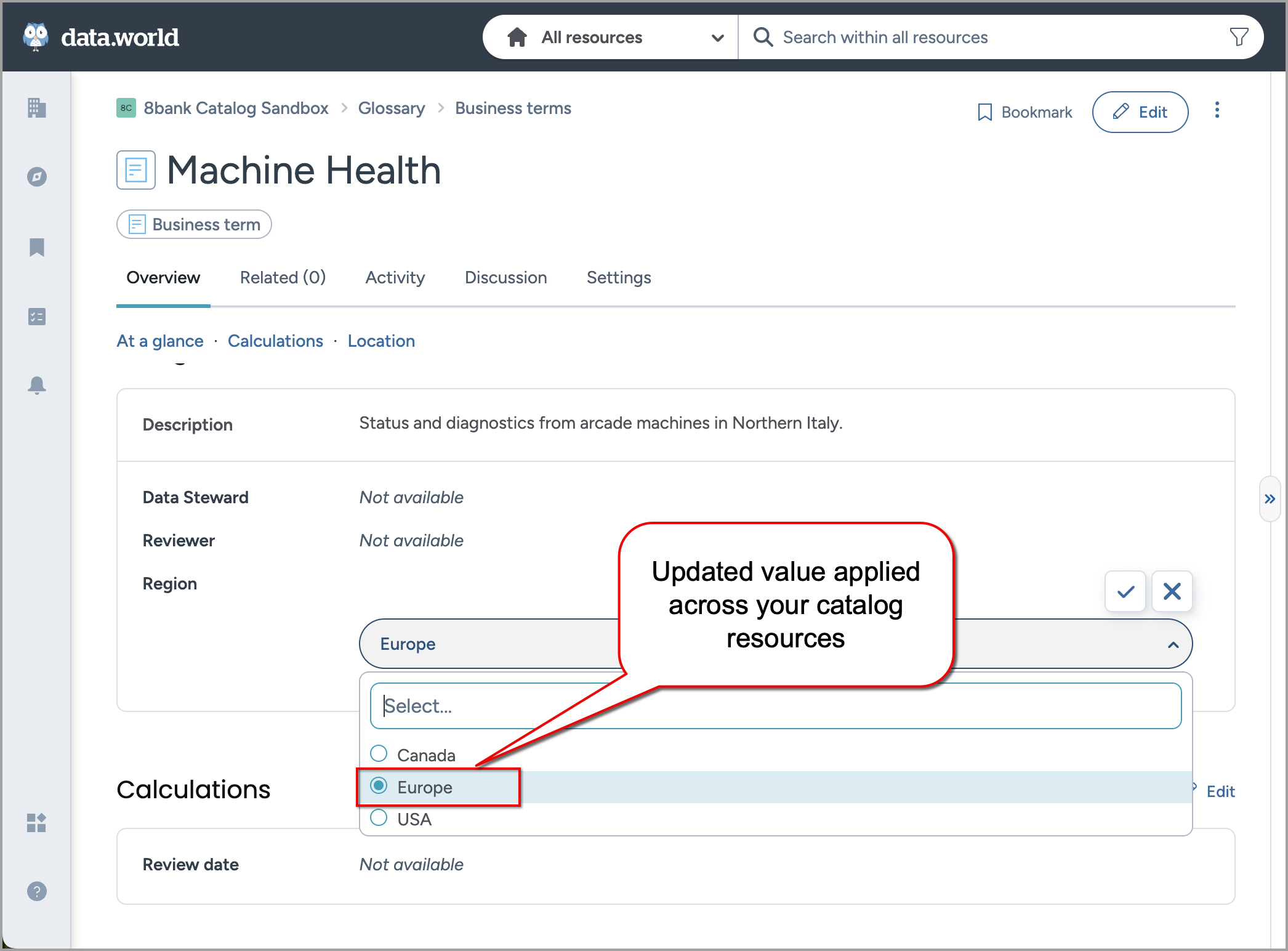
Task: Select the USA radio option
Action: [379, 817]
